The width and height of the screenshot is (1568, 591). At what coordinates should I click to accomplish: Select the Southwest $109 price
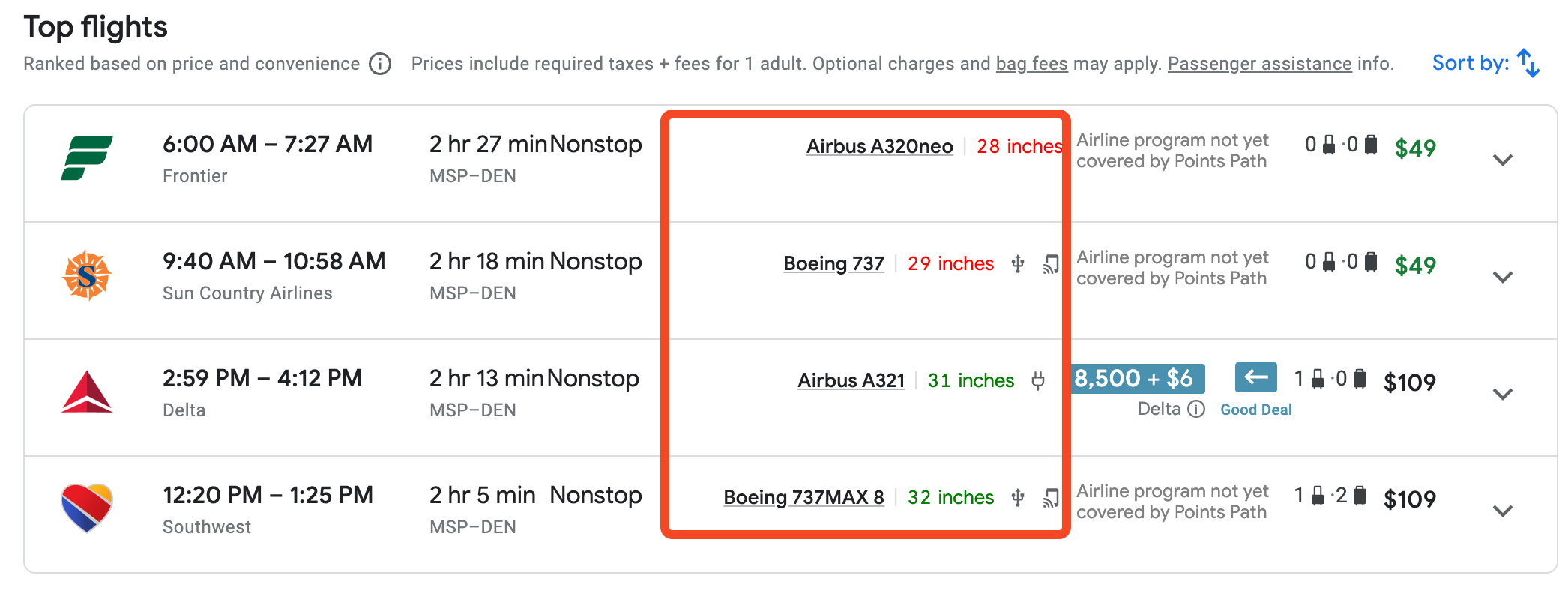point(1409,499)
